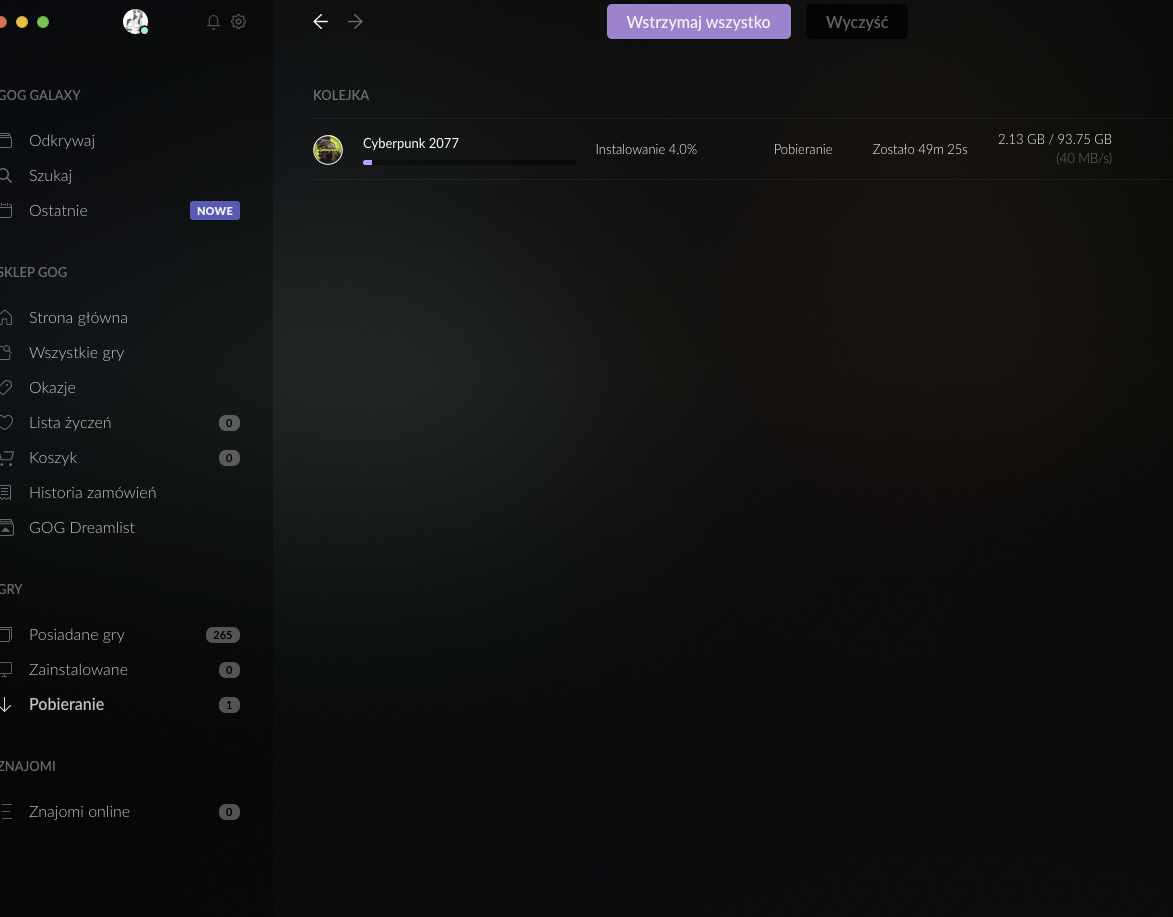Click the KOLEJKA queue heading

341,95
